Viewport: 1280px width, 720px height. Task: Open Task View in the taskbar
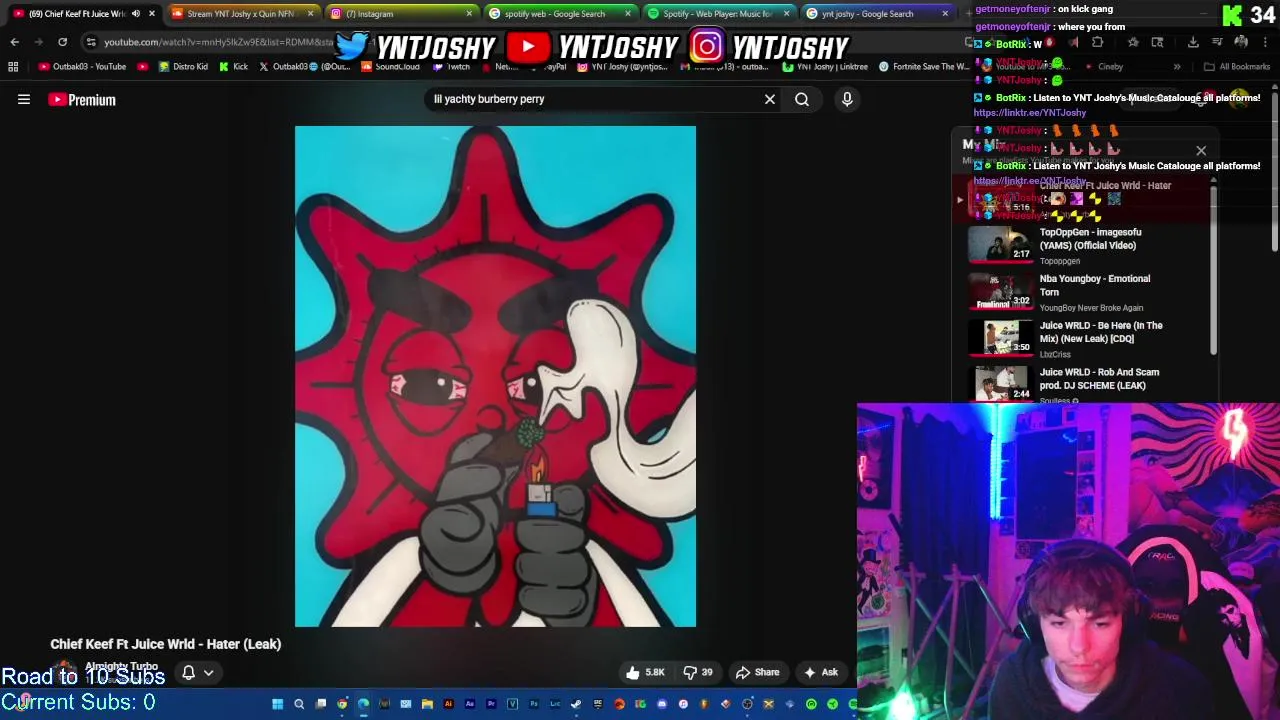click(320, 704)
